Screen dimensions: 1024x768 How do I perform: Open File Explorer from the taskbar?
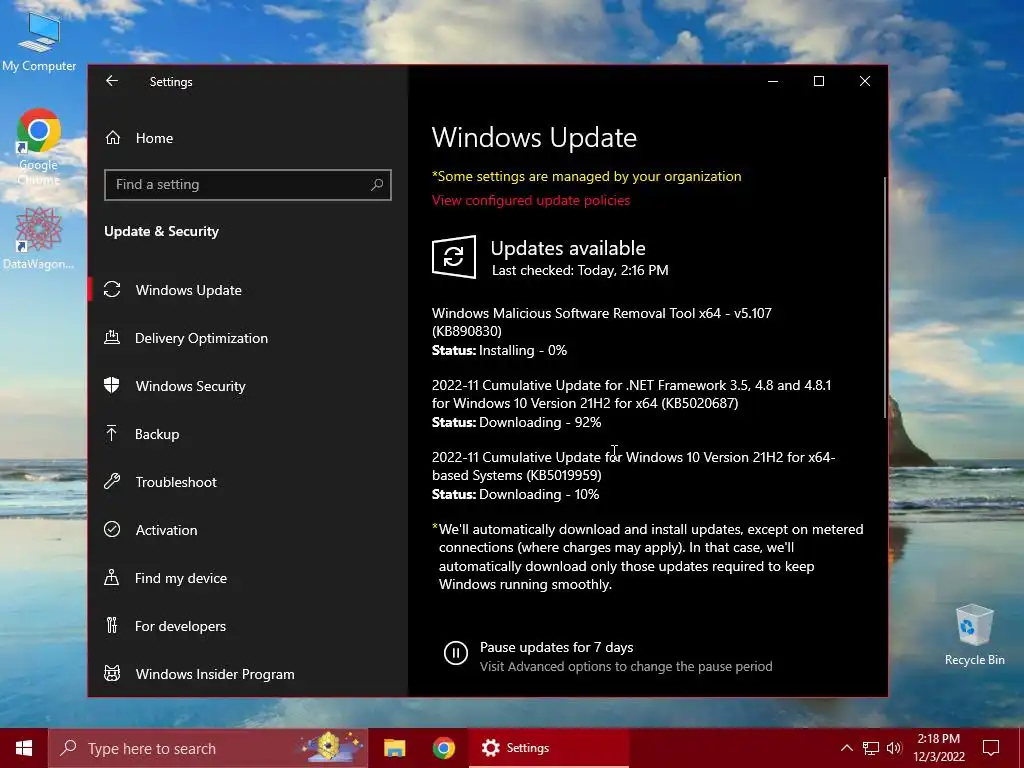(394, 748)
